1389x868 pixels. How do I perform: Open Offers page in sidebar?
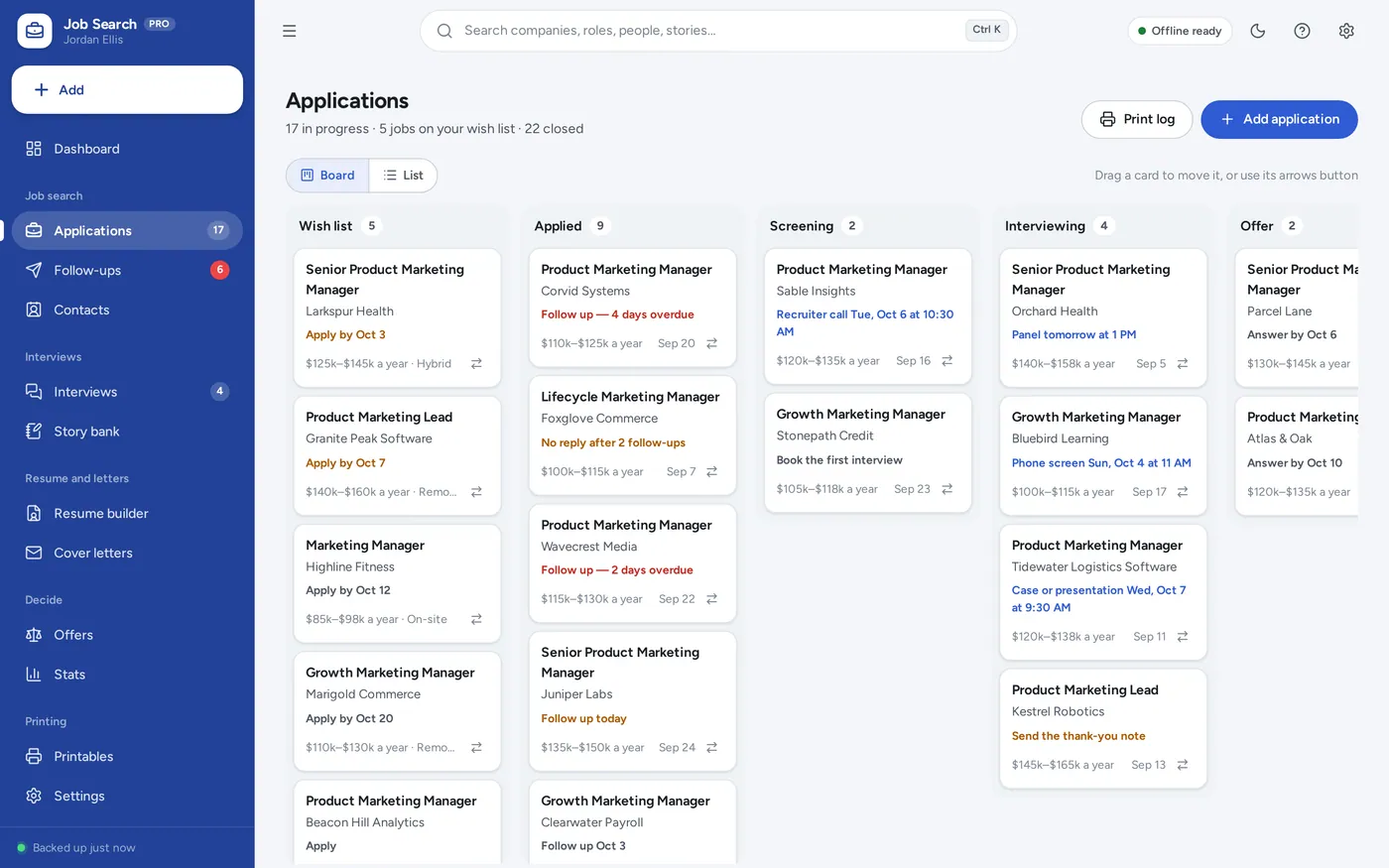point(127,635)
